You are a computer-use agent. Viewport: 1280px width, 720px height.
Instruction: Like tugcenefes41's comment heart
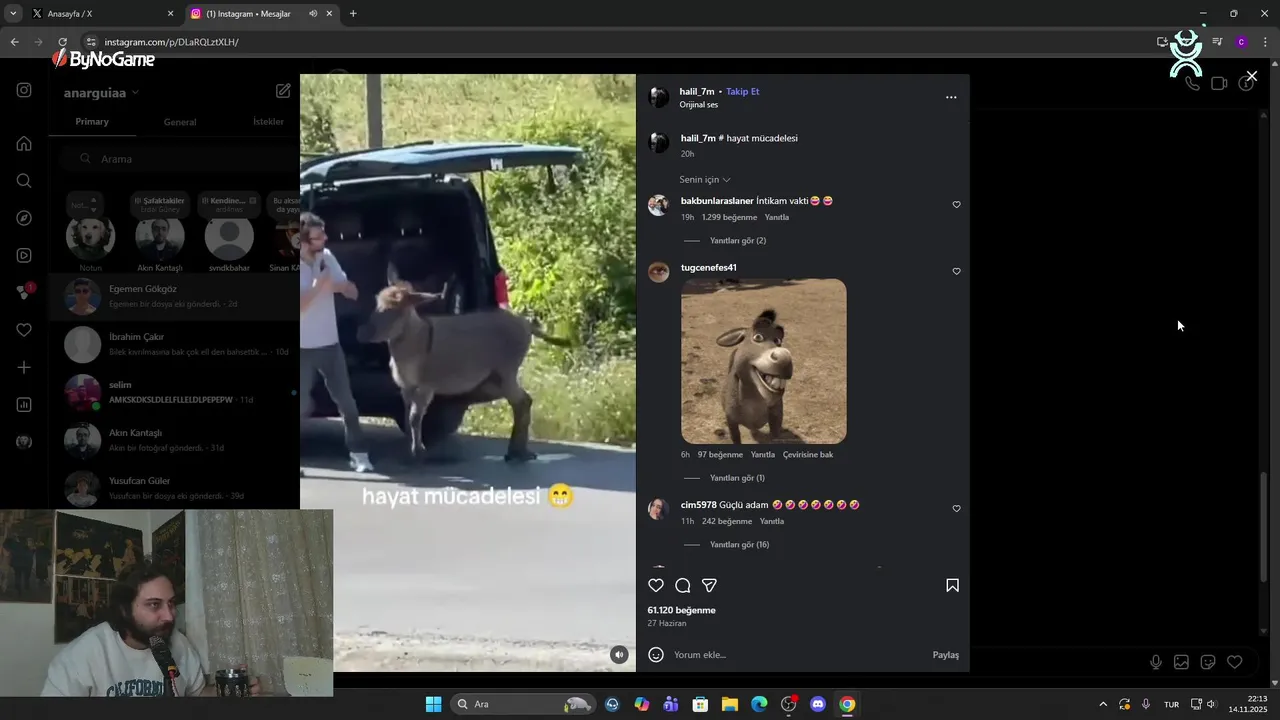point(956,272)
